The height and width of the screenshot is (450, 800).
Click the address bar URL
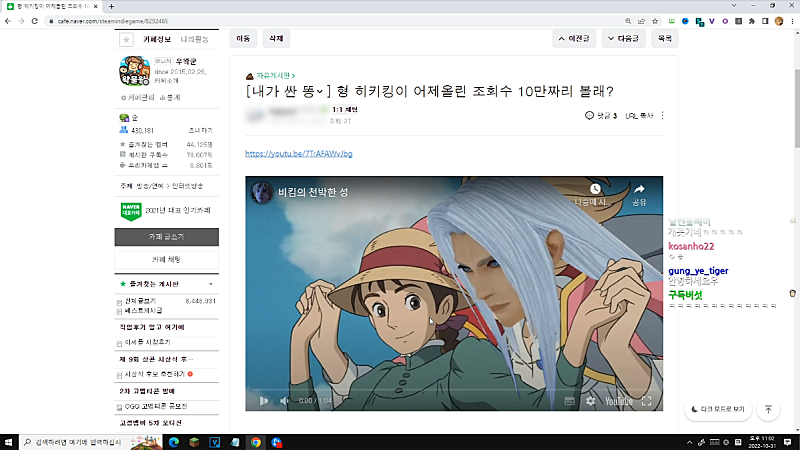[112, 21]
